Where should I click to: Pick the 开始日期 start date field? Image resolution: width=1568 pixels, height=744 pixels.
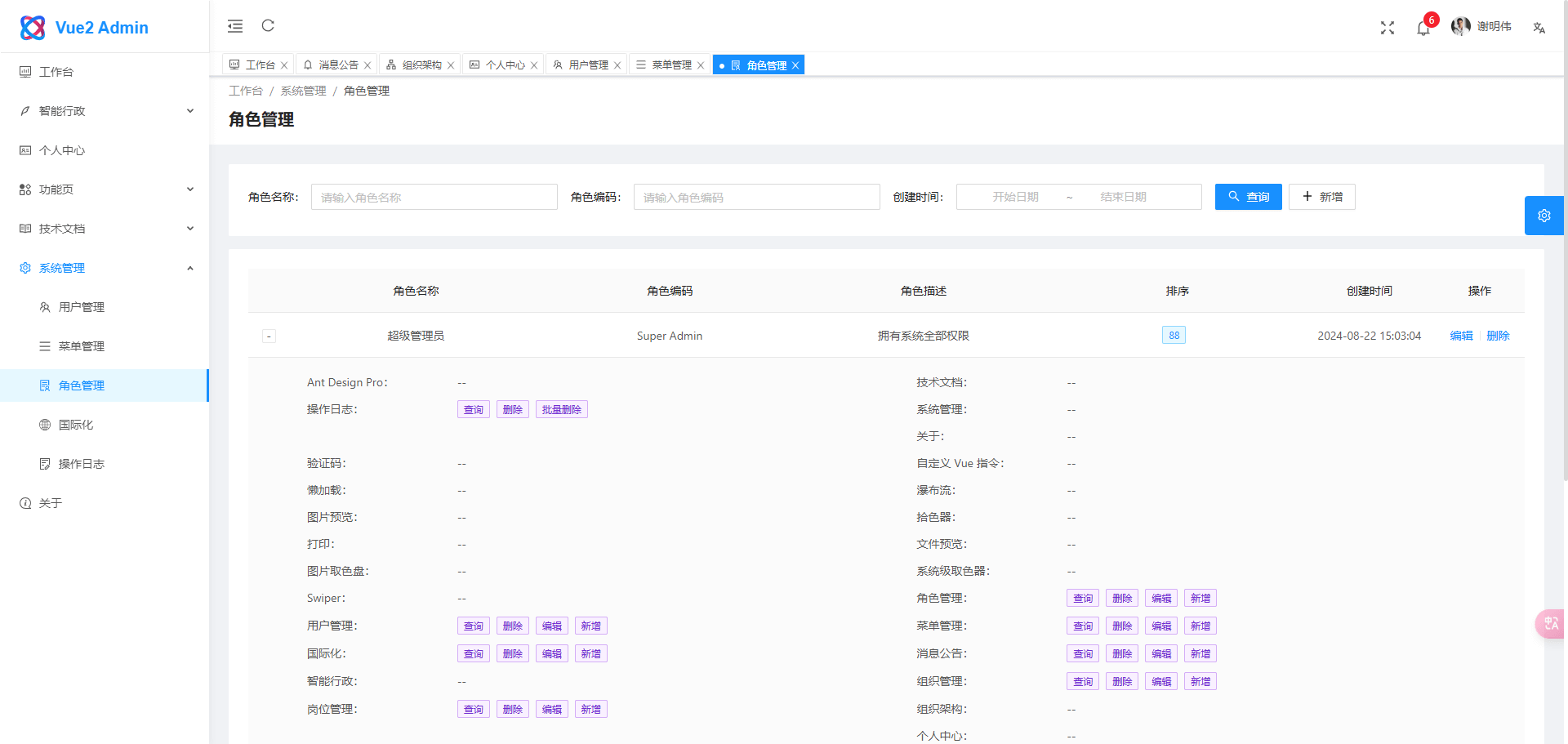tap(1016, 197)
